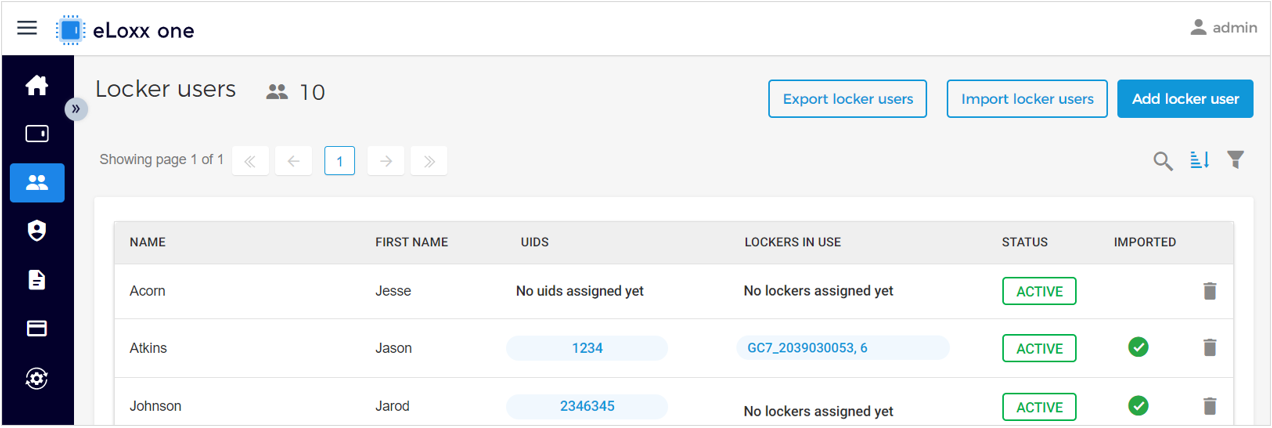This screenshot has width=1272, height=428.
Task: Open the filter funnel icon
Action: pyautogui.click(x=1236, y=160)
